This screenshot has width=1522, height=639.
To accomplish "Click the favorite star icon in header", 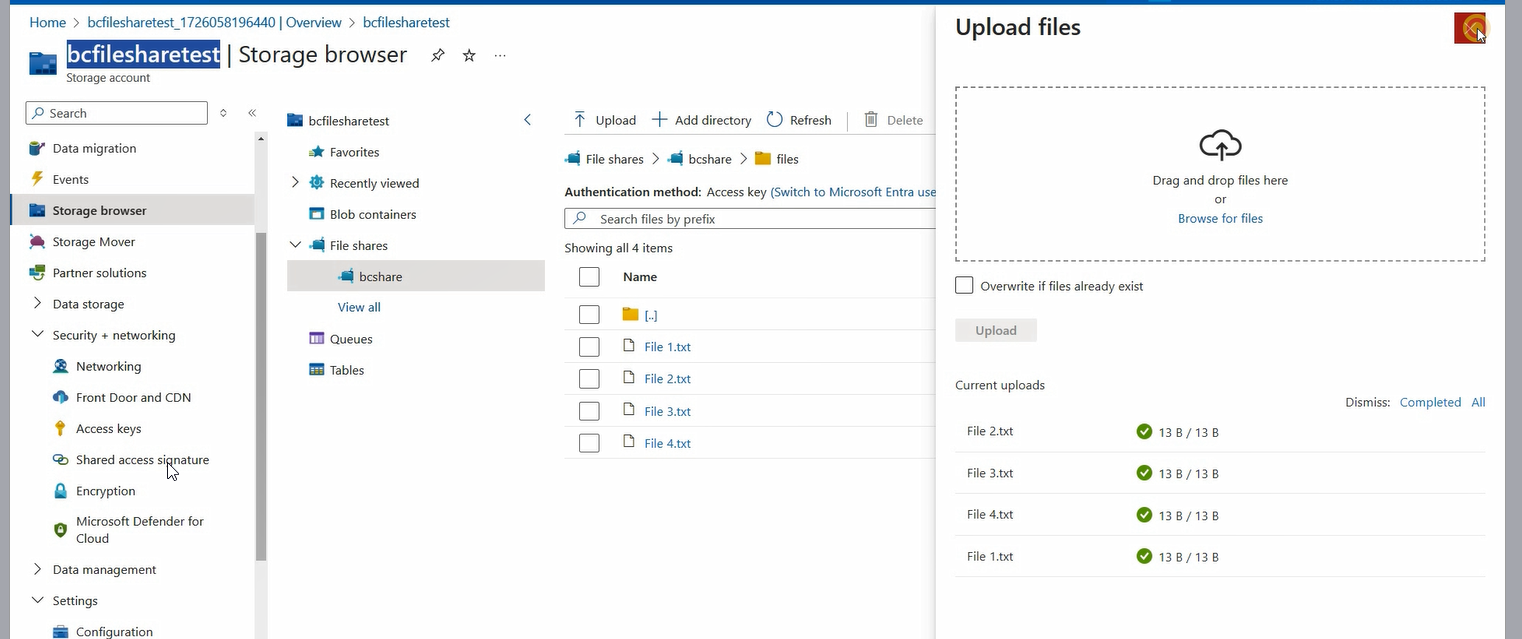I will click(469, 56).
